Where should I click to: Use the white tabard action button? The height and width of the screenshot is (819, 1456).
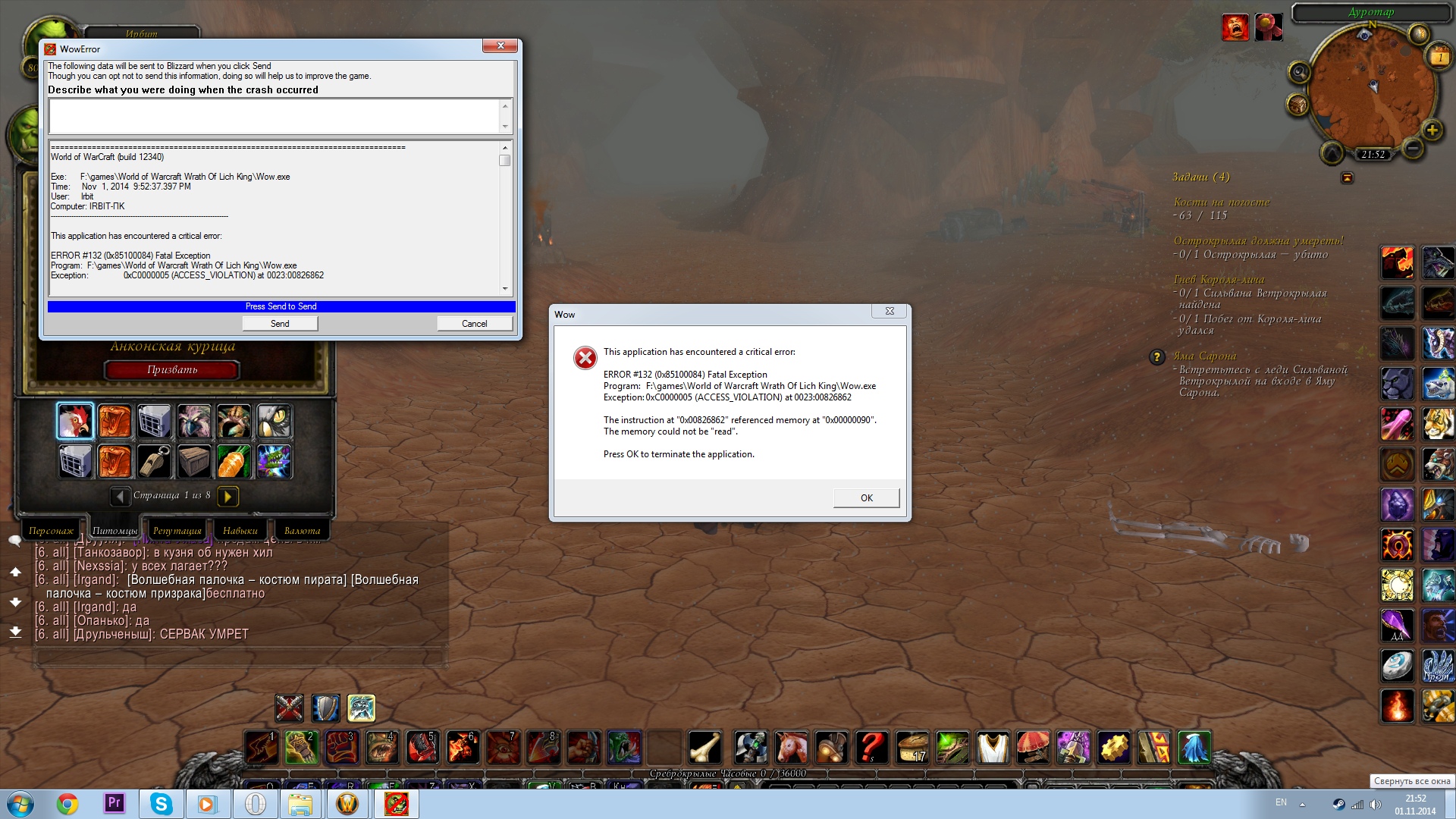click(993, 748)
